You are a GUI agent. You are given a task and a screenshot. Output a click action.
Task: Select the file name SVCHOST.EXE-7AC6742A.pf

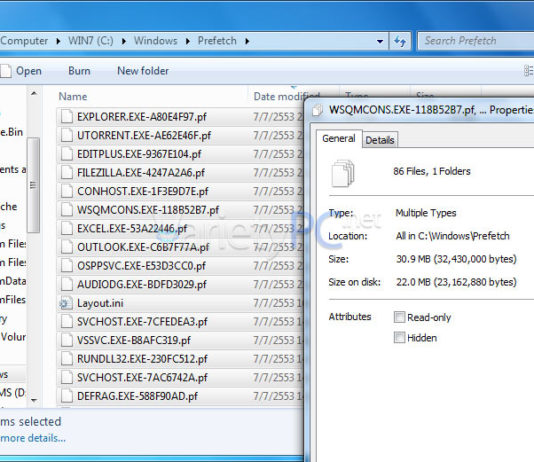142,377
